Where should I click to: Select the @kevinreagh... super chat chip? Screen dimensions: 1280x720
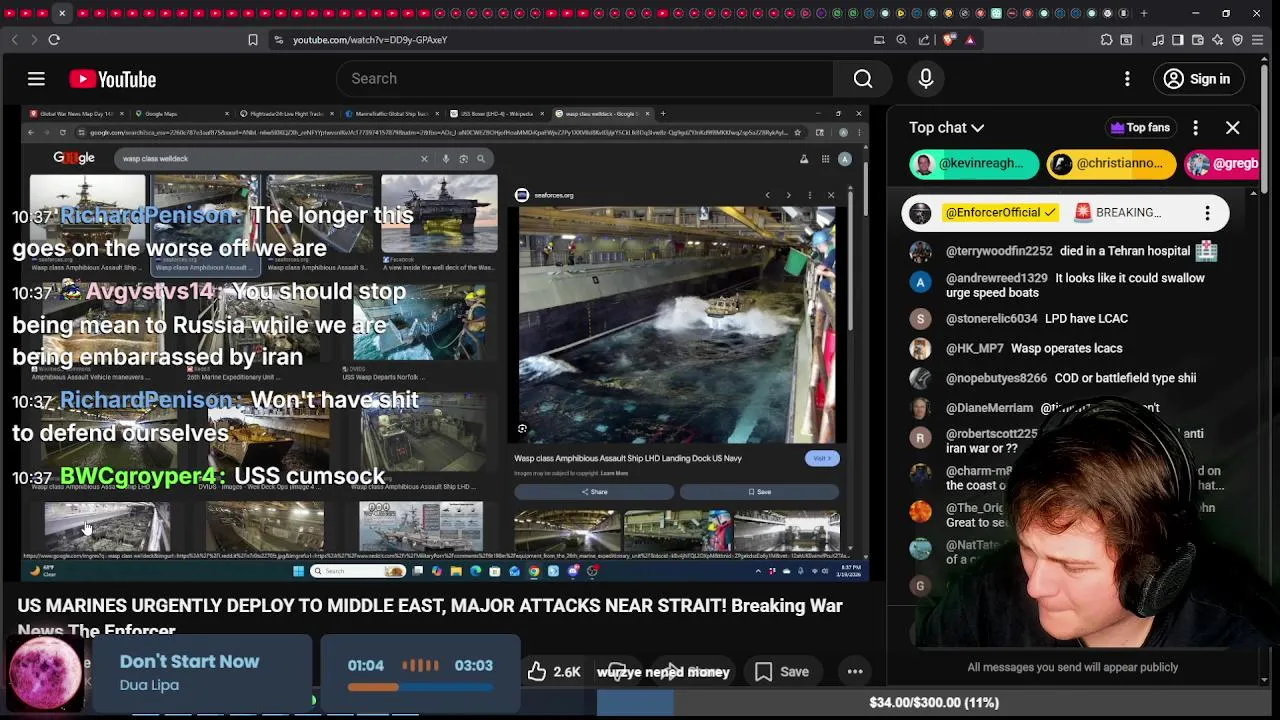point(974,163)
